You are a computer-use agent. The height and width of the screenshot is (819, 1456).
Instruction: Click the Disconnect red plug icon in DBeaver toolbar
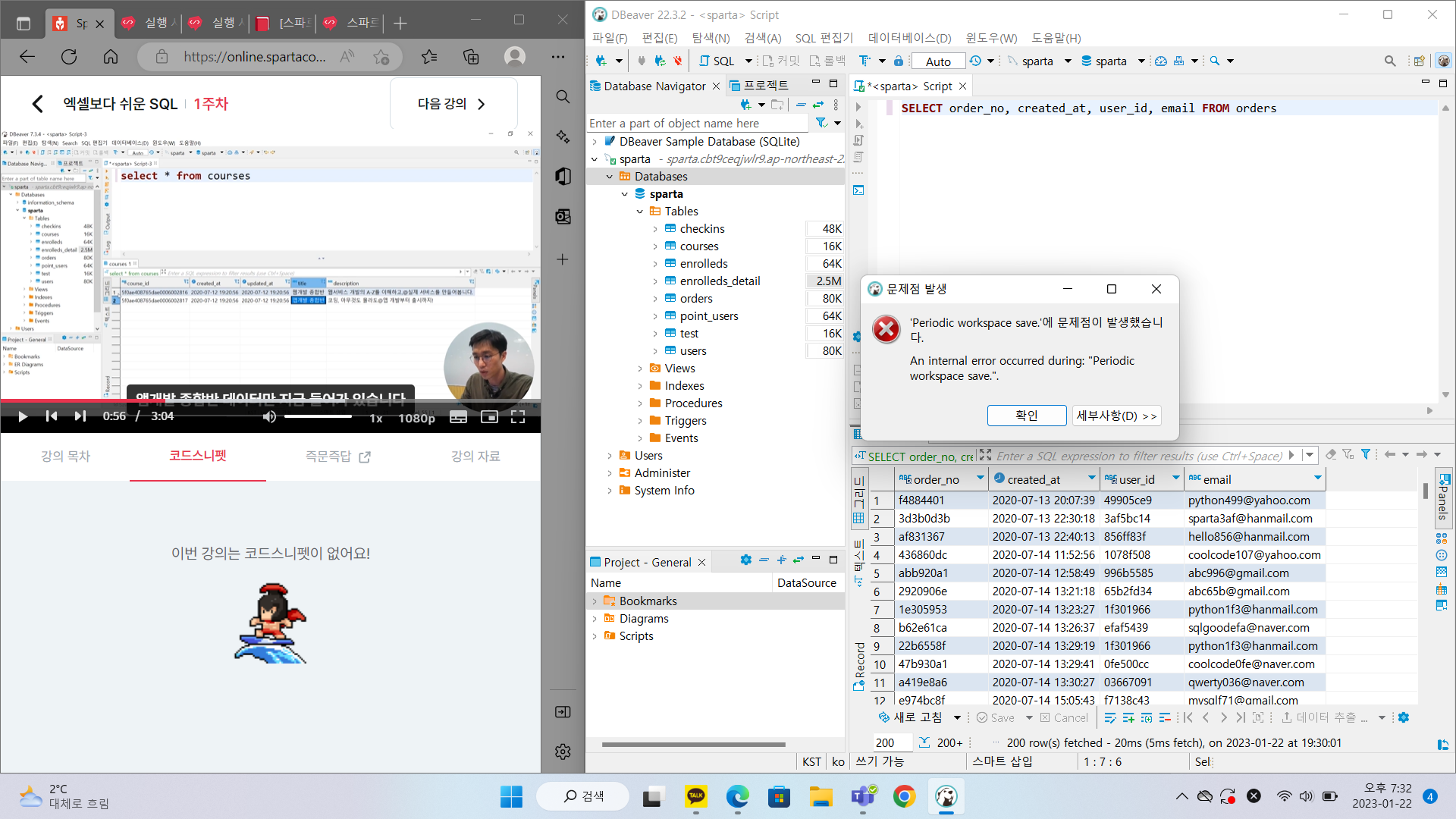[678, 61]
